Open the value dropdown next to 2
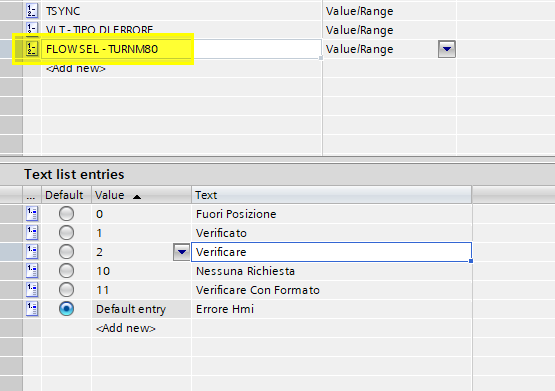Viewport: 555px width, 391px height. 182,252
